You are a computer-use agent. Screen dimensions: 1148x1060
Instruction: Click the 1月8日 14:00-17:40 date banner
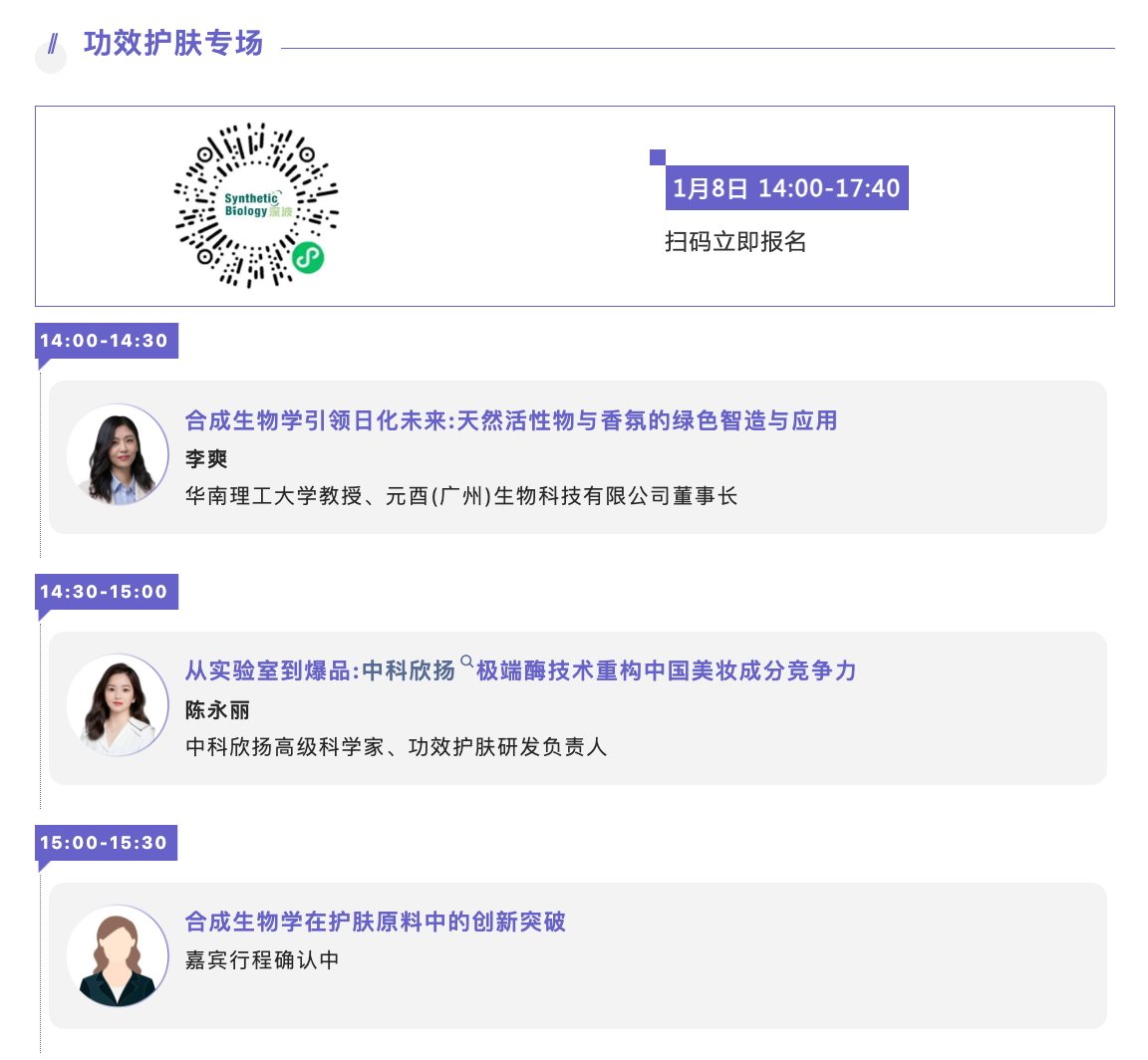(x=786, y=186)
